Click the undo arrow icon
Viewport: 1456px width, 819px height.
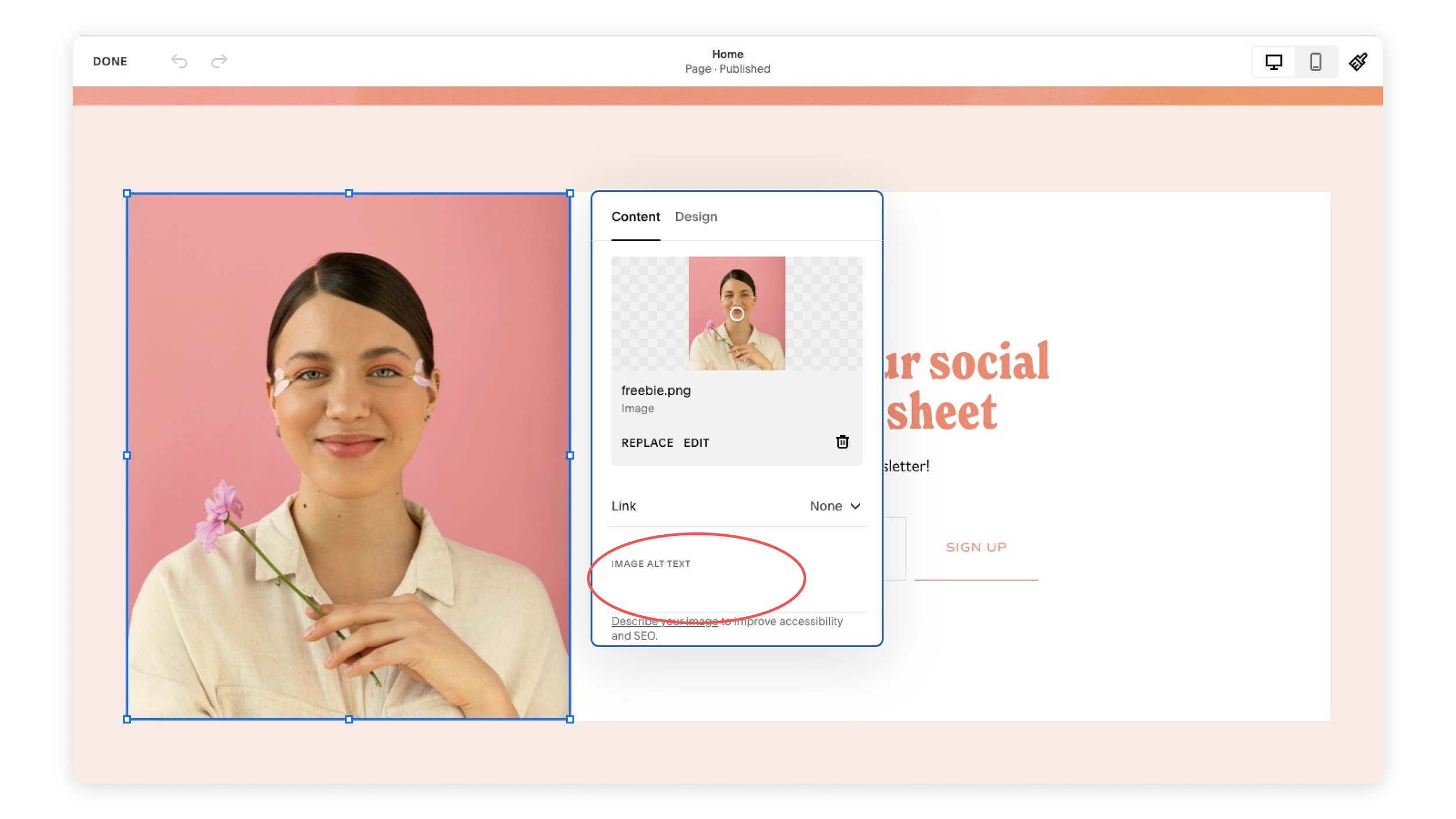179,61
